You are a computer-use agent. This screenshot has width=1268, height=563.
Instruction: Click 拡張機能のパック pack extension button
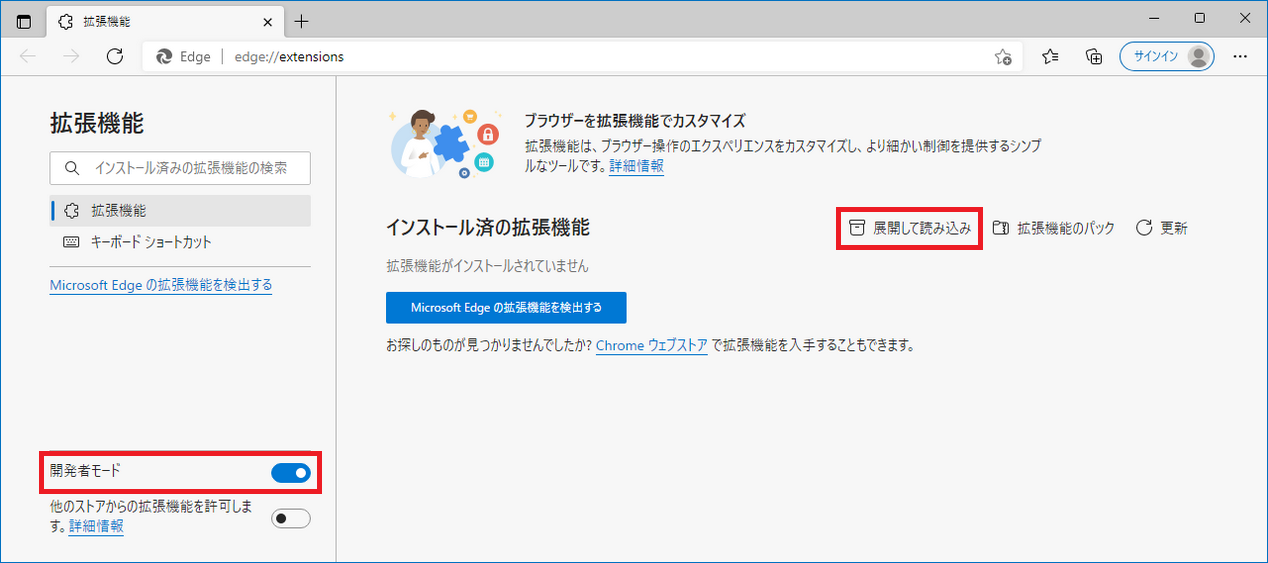coord(1053,228)
